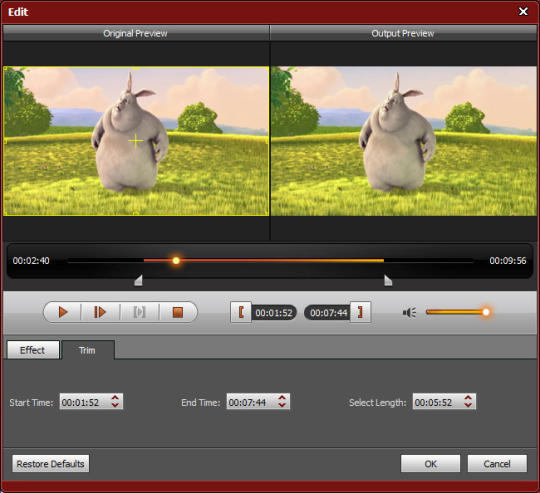This screenshot has height=493, width=540.
Task: Set trim end with the right bracket button
Action: point(360,312)
